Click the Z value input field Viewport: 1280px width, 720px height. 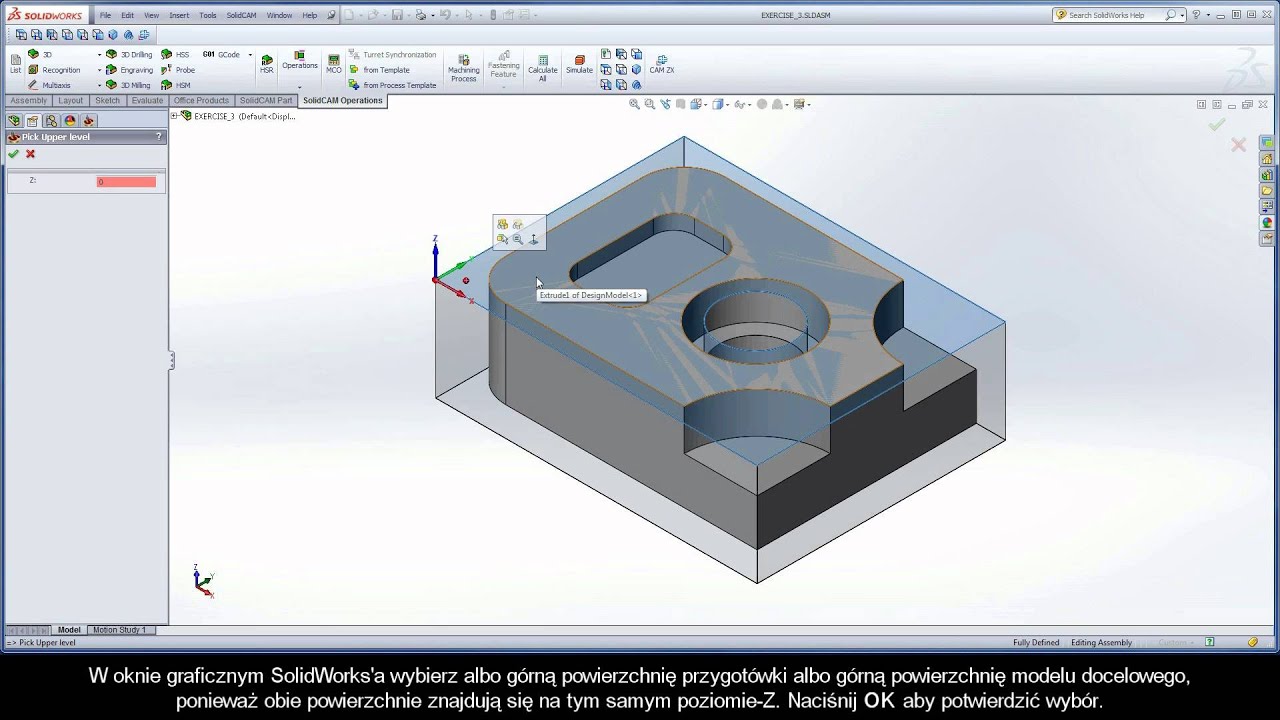[126, 181]
